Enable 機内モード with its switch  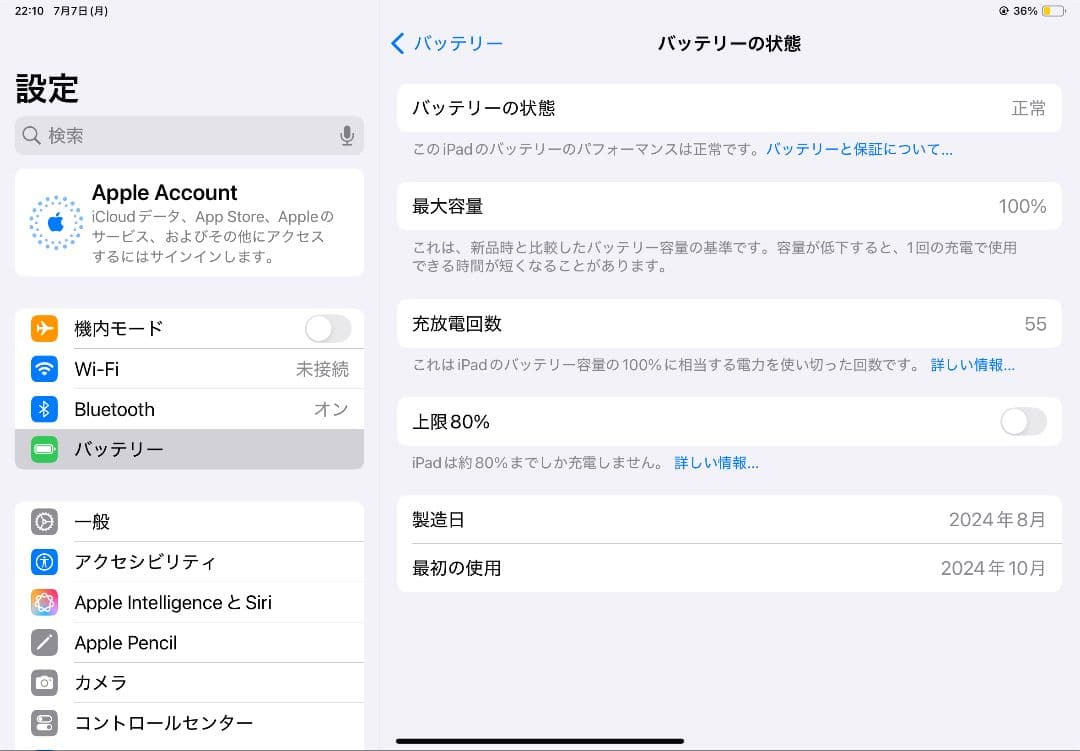327,328
